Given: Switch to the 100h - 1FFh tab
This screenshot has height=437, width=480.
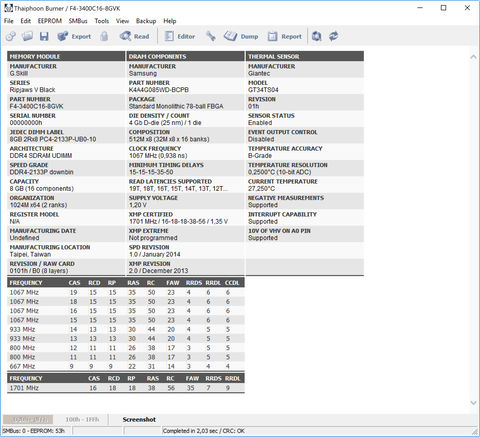Looking at the screenshot, I should (x=82, y=420).
